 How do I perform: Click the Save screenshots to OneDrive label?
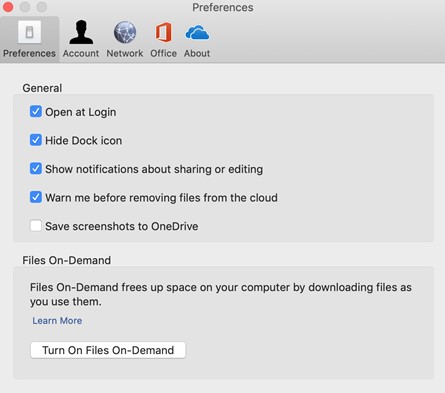122,226
